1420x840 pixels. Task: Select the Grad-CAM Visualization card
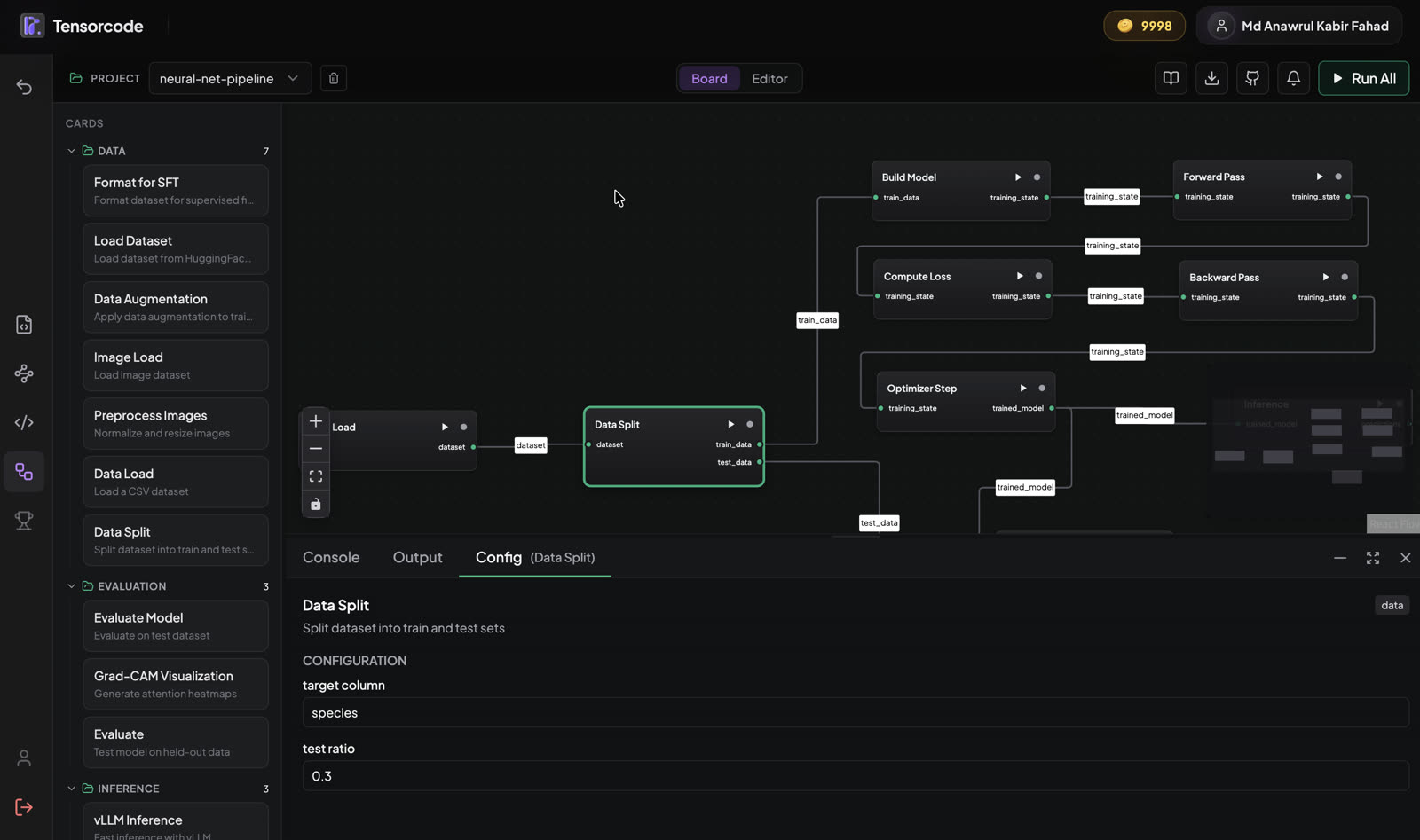coord(176,685)
